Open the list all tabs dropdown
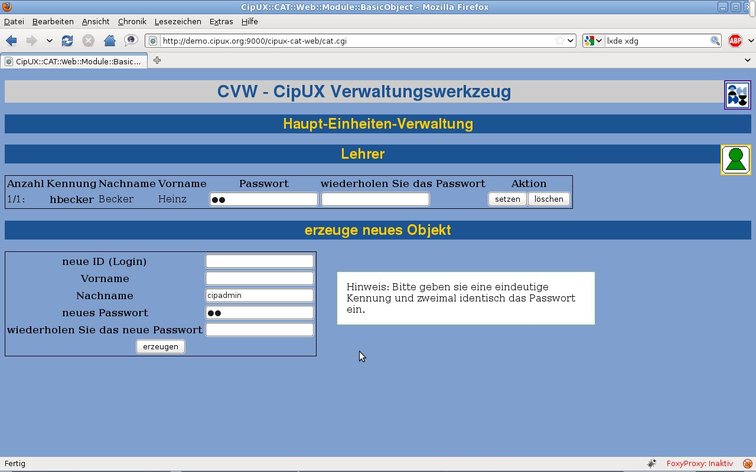Screen dimensions: 756x472 pyautogui.click(x=748, y=60)
